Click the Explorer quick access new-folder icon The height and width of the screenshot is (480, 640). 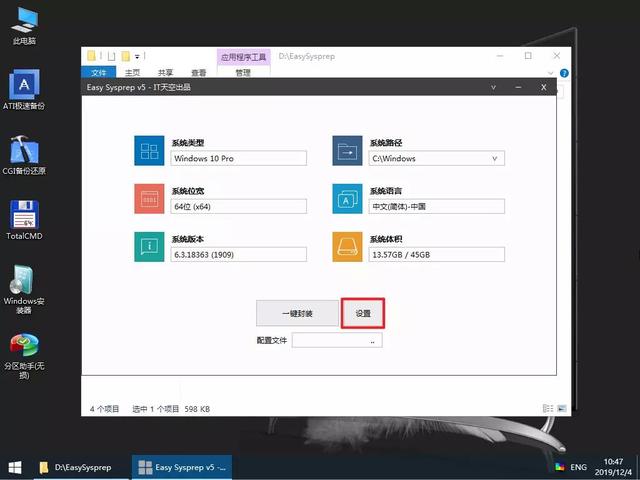[x=126, y=56]
